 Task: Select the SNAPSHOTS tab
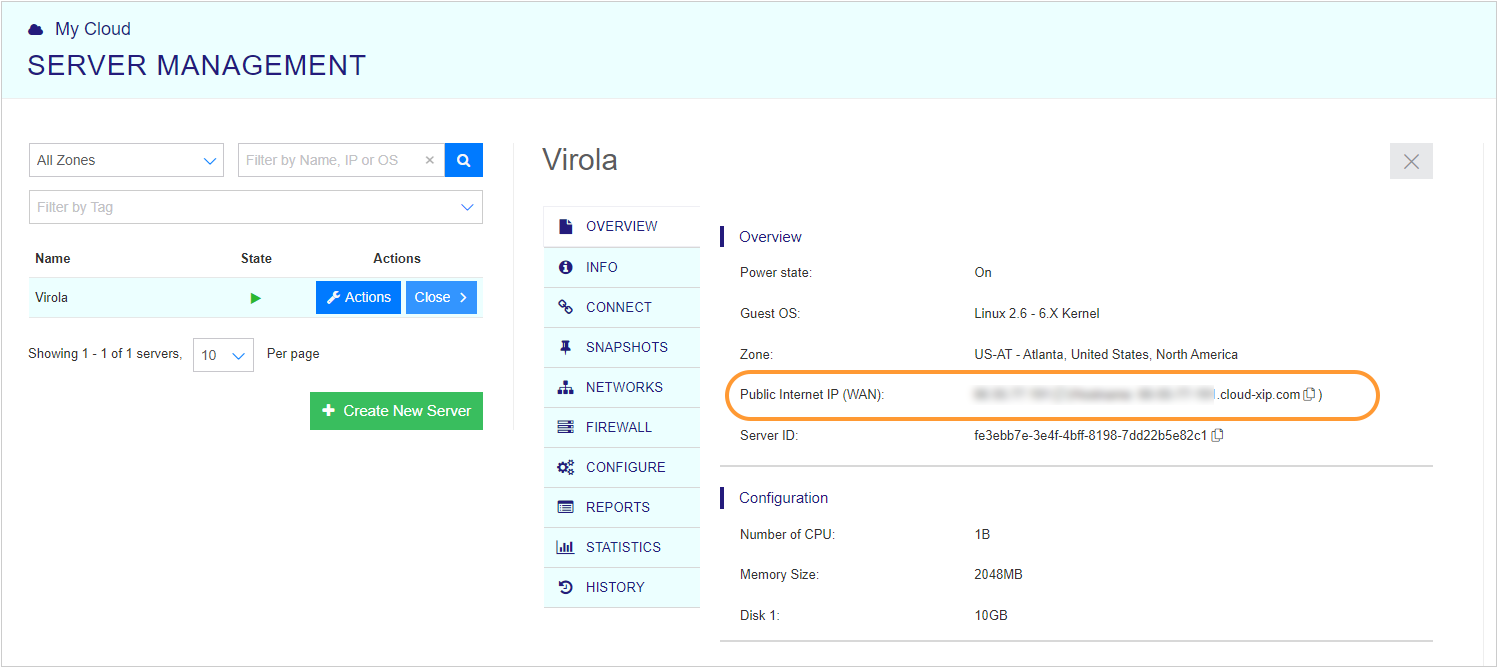[622, 347]
